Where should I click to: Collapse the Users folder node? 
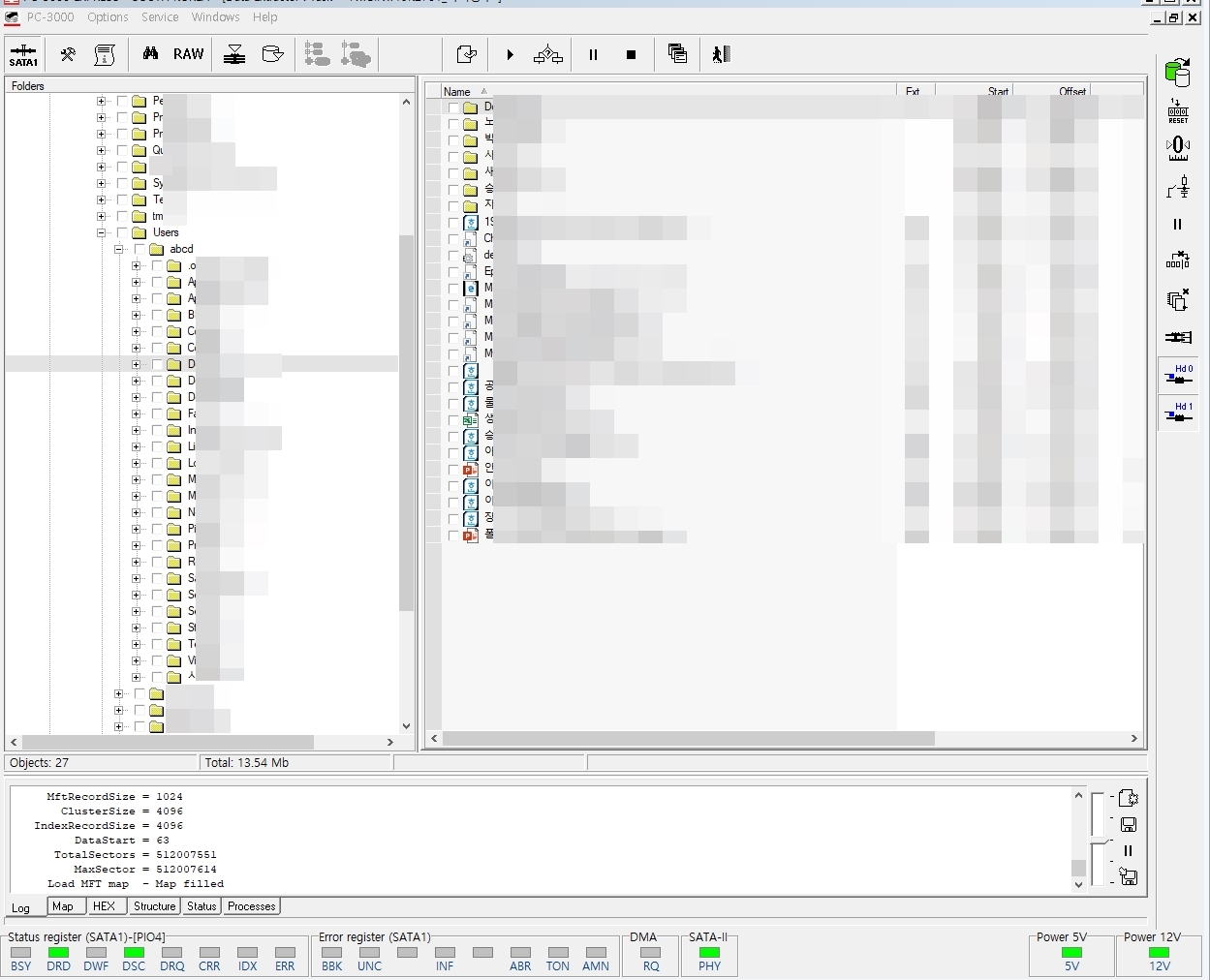click(x=101, y=232)
